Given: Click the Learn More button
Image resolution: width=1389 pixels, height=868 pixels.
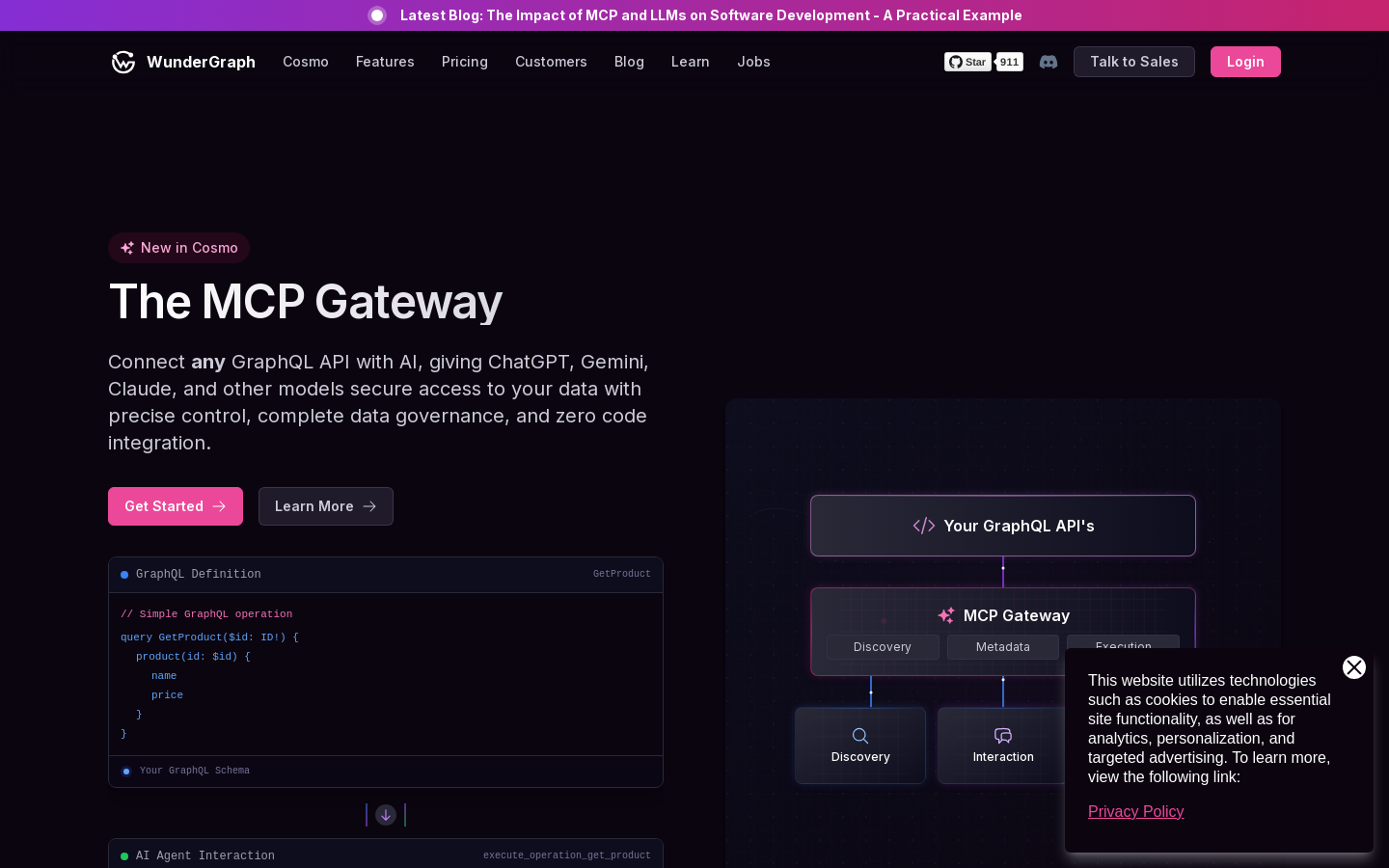Looking at the screenshot, I should pyautogui.click(x=326, y=506).
